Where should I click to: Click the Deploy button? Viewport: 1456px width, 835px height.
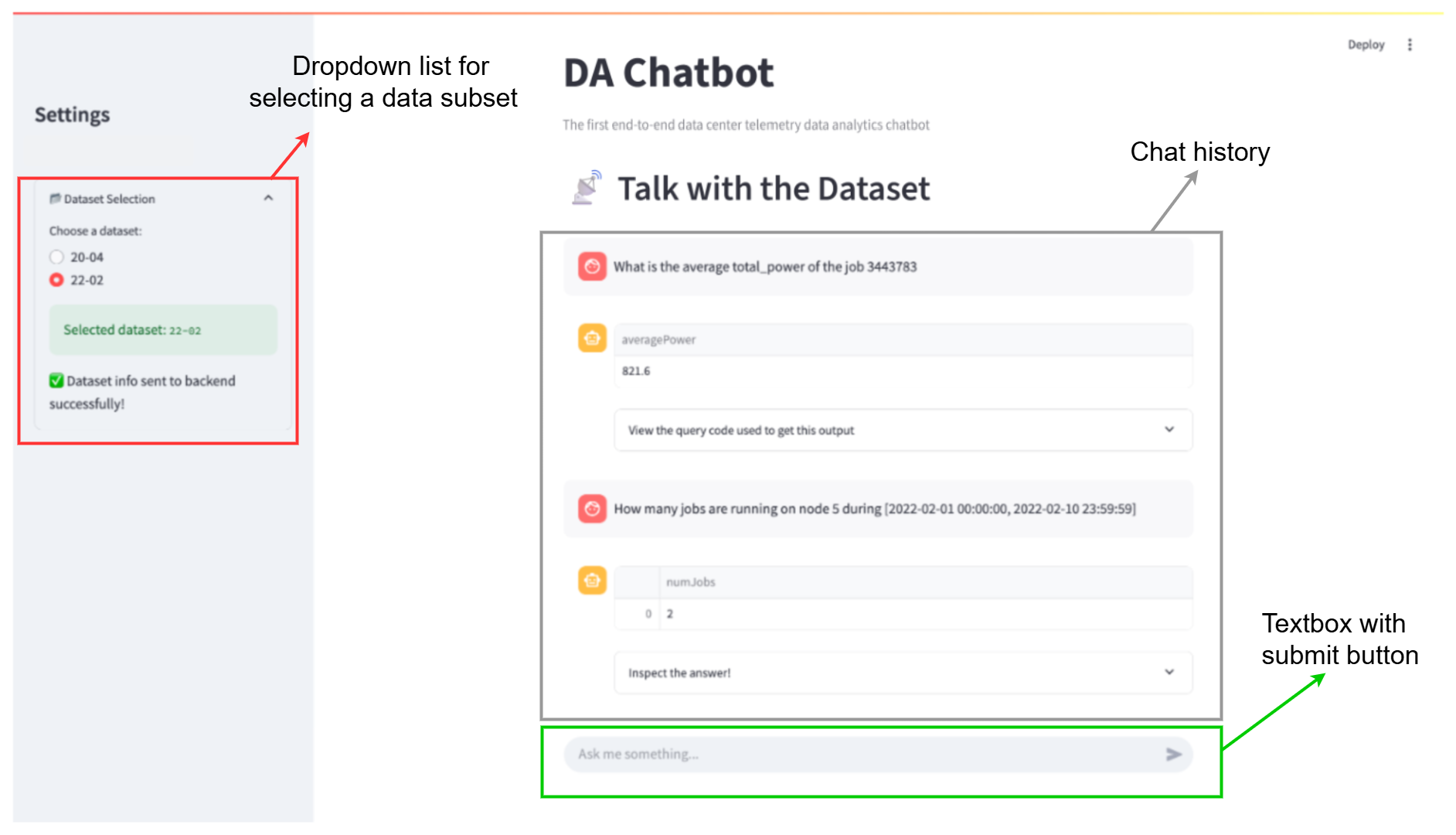pyautogui.click(x=1366, y=45)
